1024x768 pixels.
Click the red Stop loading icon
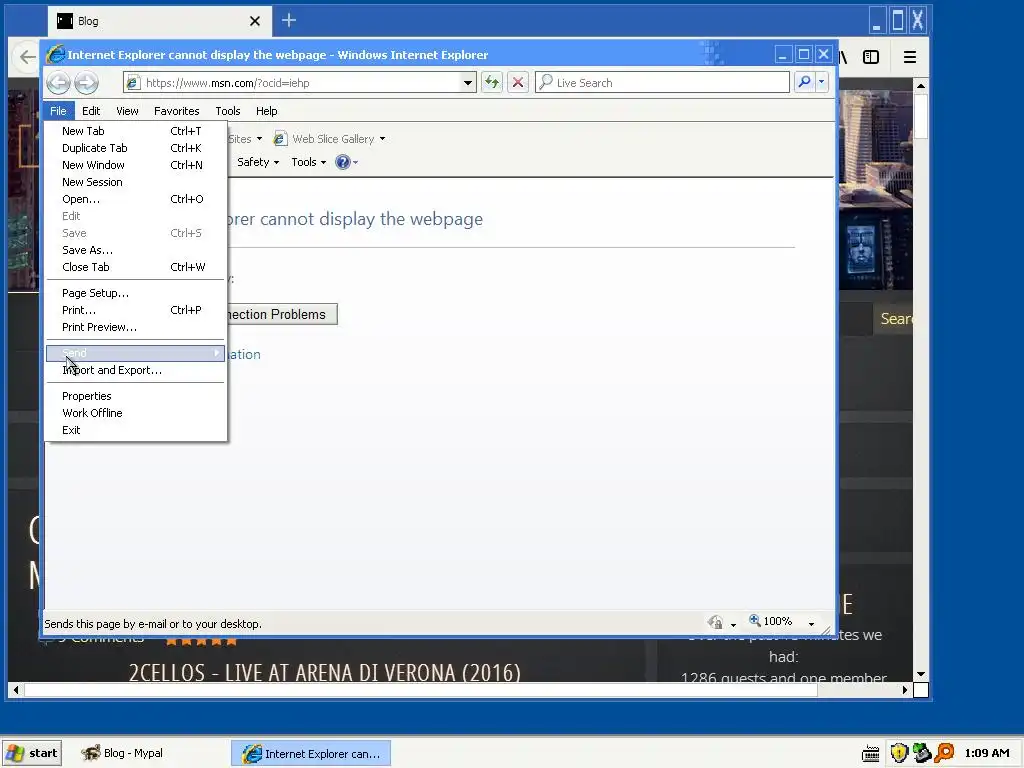coord(518,82)
